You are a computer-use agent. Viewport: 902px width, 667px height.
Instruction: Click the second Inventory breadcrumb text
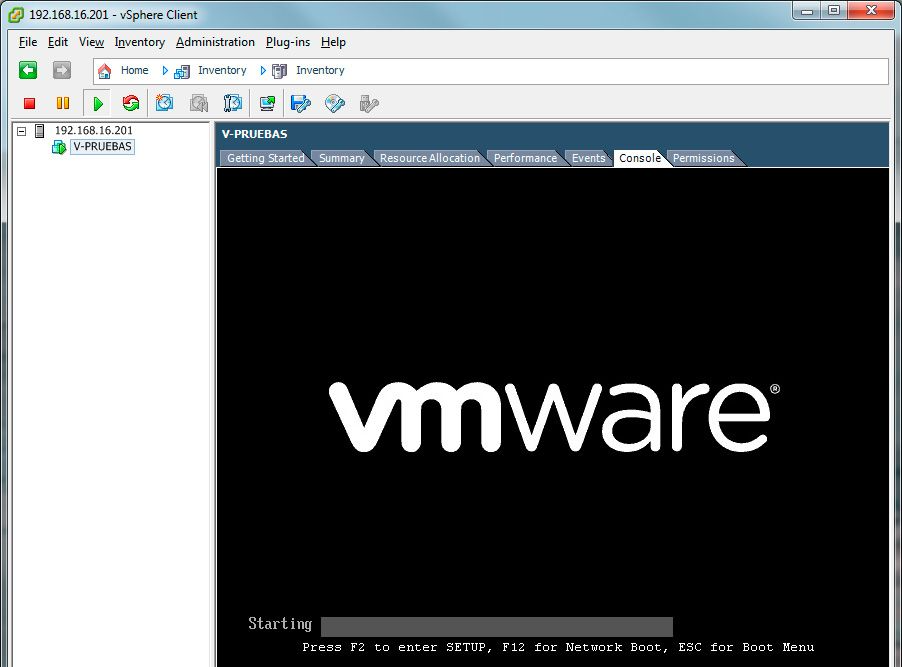coord(320,70)
